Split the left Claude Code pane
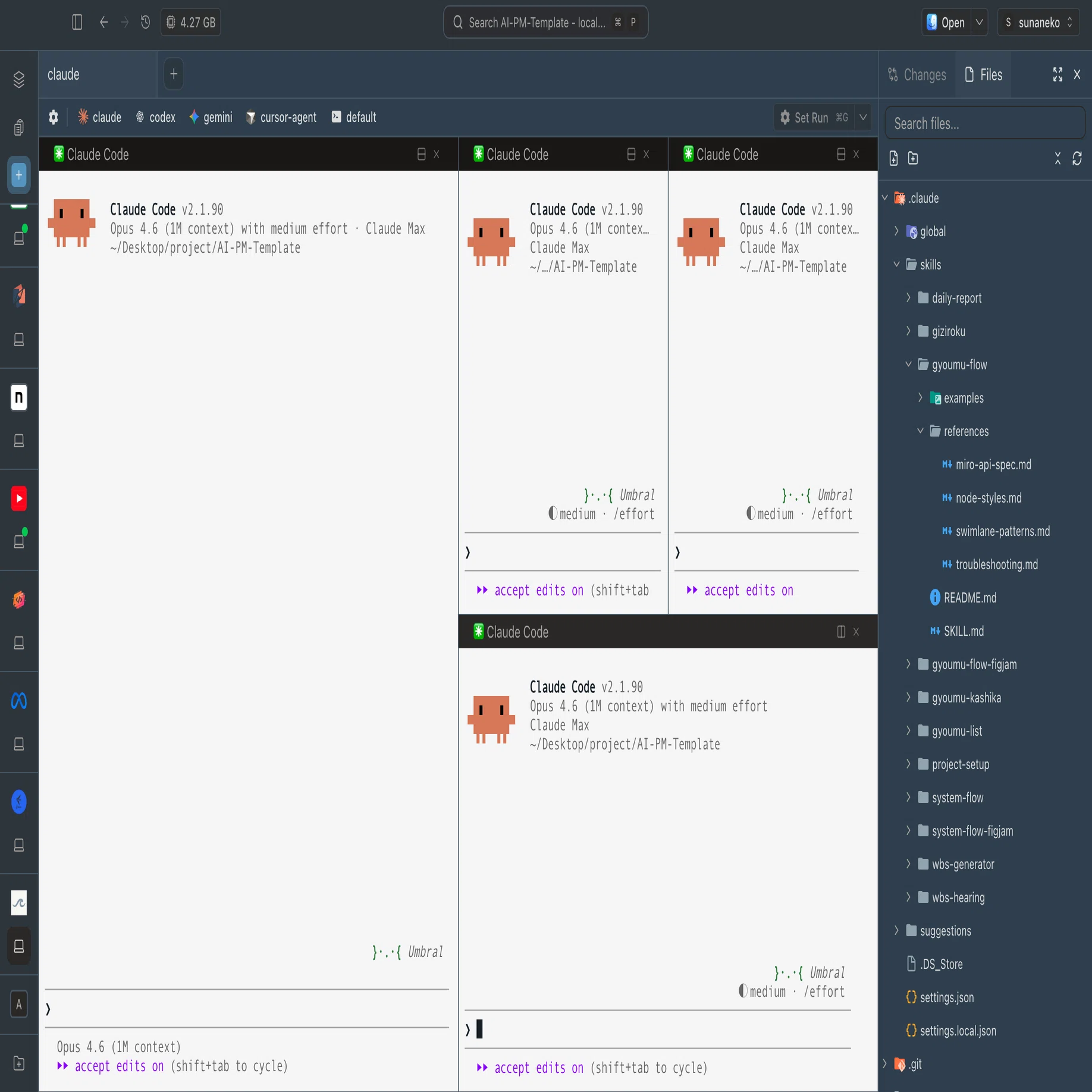The width and height of the screenshot is (1092, 1092). click(421, 154)
